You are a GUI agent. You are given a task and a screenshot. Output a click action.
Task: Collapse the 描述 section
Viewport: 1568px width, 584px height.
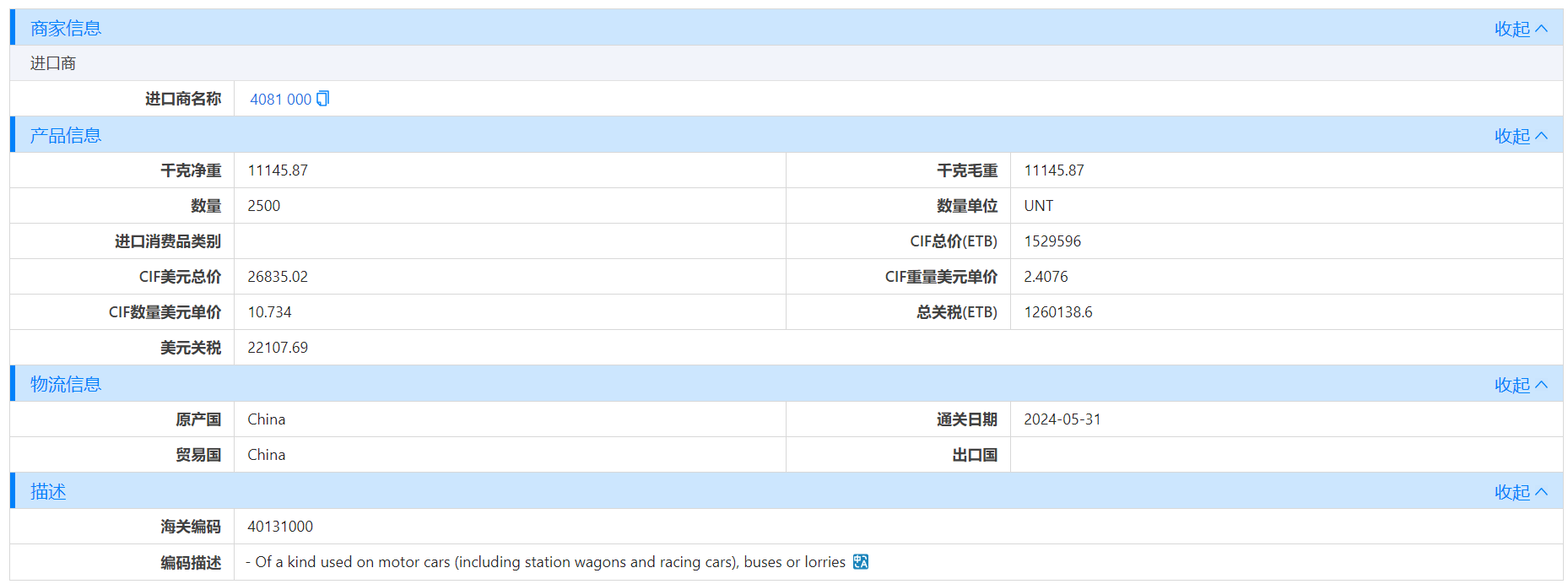(x=1520, y=492)
